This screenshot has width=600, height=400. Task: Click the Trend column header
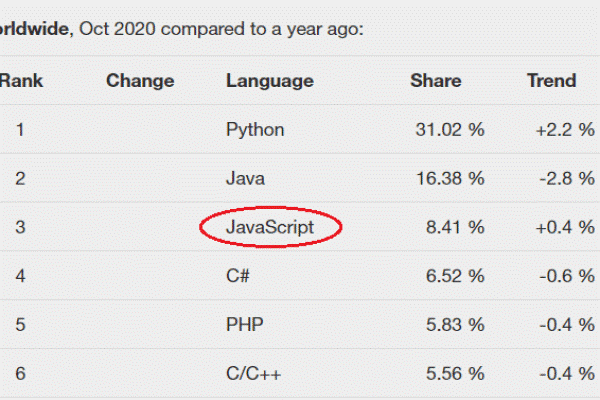[x=552, y=81]
